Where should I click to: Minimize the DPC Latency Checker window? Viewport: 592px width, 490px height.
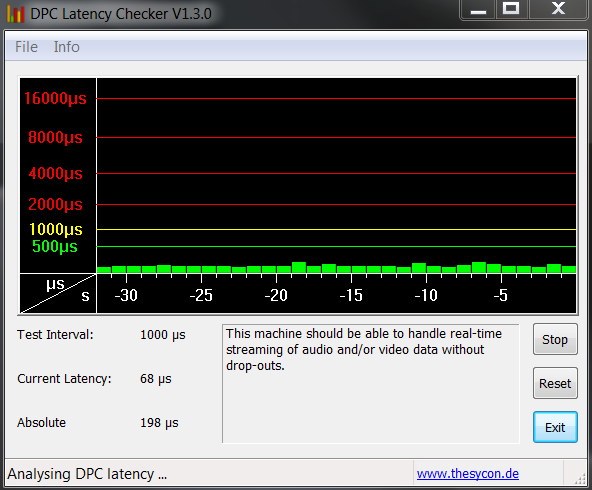pyautogui.click(x=478, y=9)
